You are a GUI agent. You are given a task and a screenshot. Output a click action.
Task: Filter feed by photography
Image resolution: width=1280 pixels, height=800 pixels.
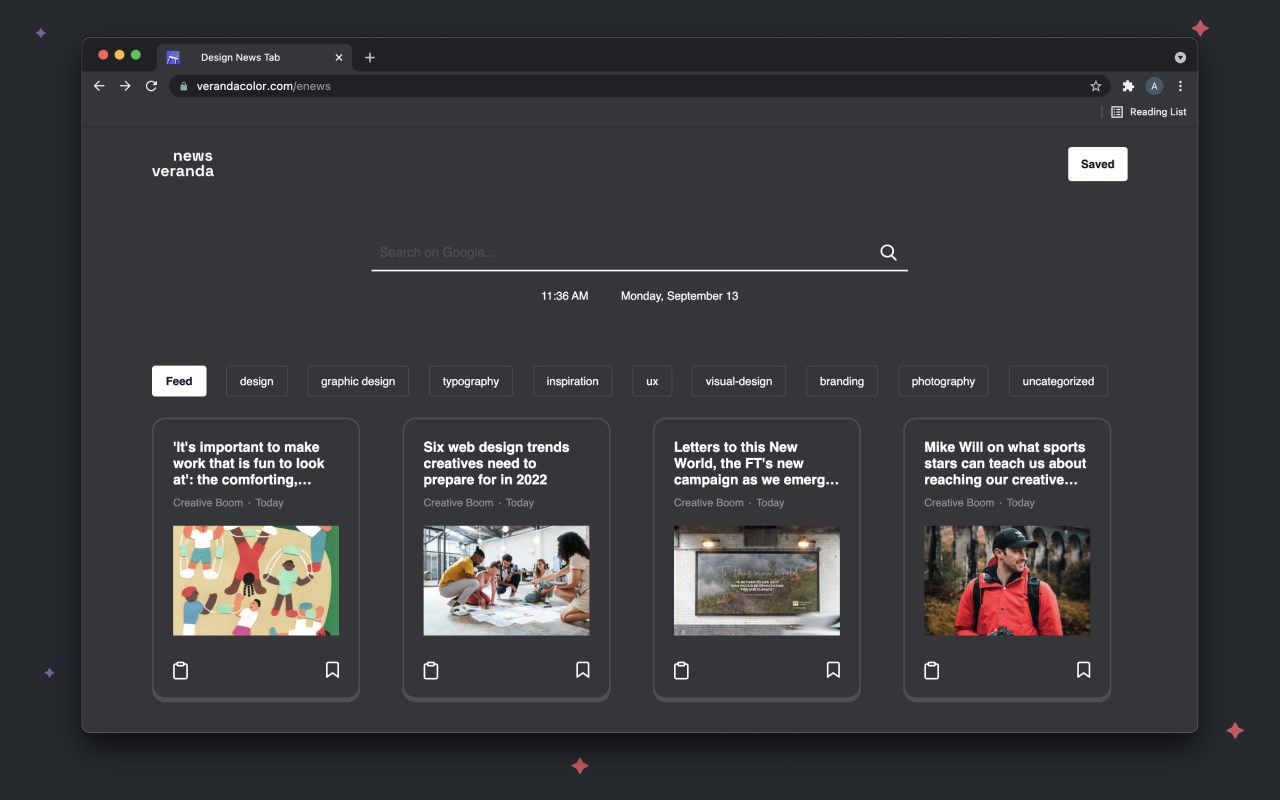943,381
